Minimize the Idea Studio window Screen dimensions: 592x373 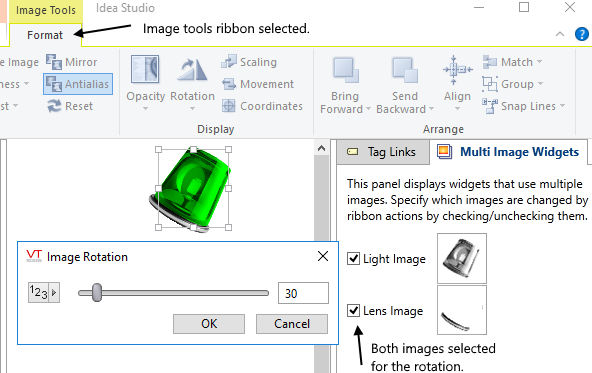point(479,8)
